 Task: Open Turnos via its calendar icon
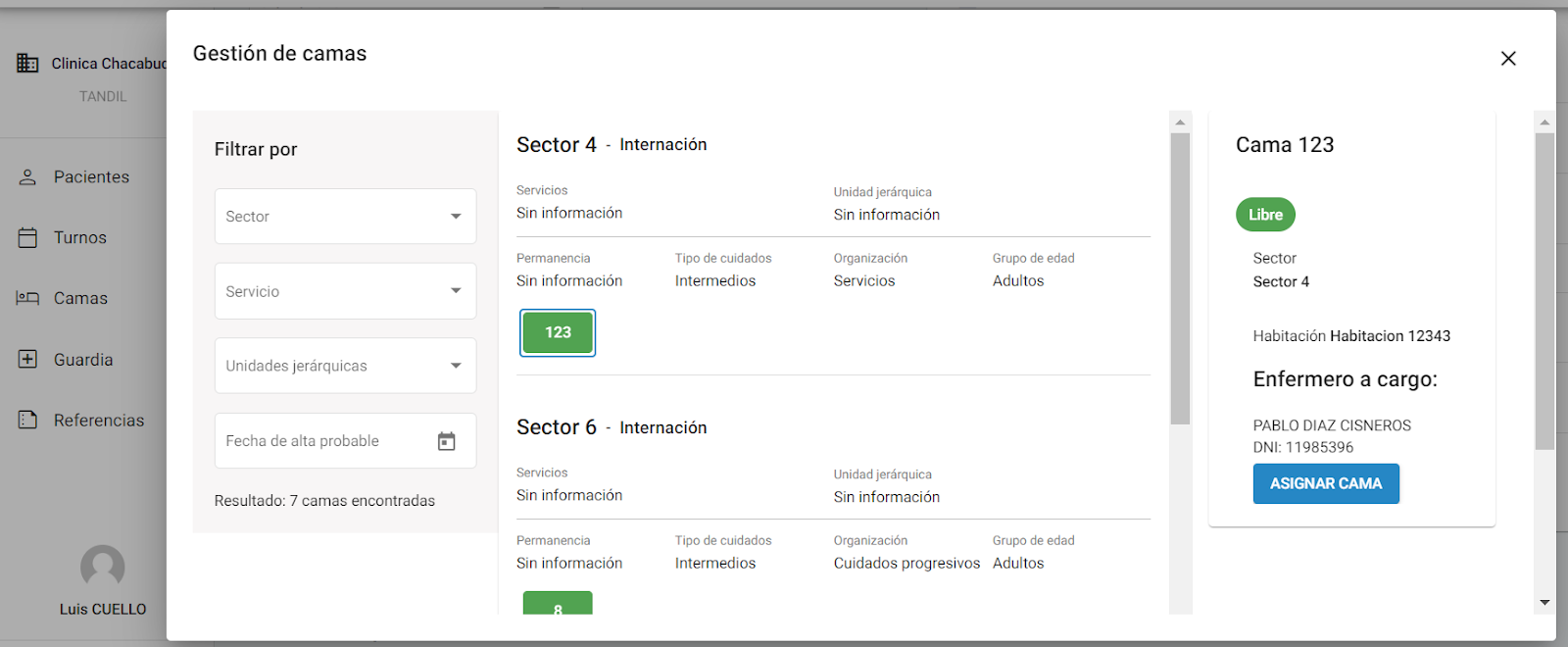27,237
